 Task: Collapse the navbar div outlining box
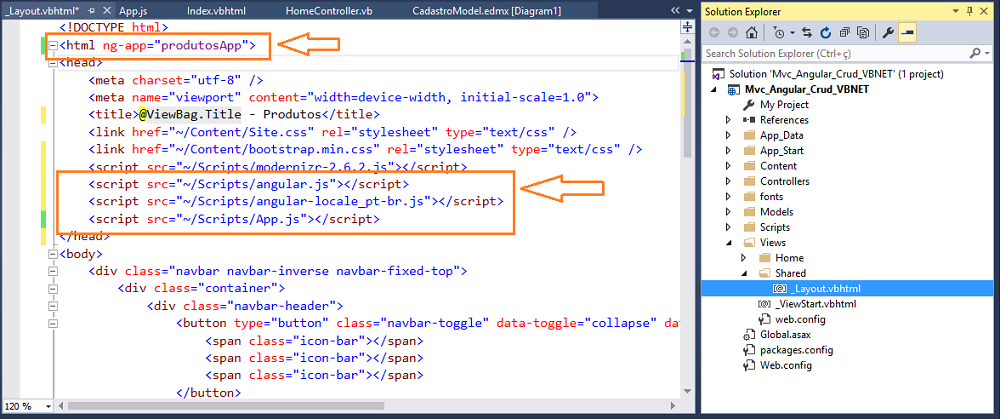pos(53,271)
